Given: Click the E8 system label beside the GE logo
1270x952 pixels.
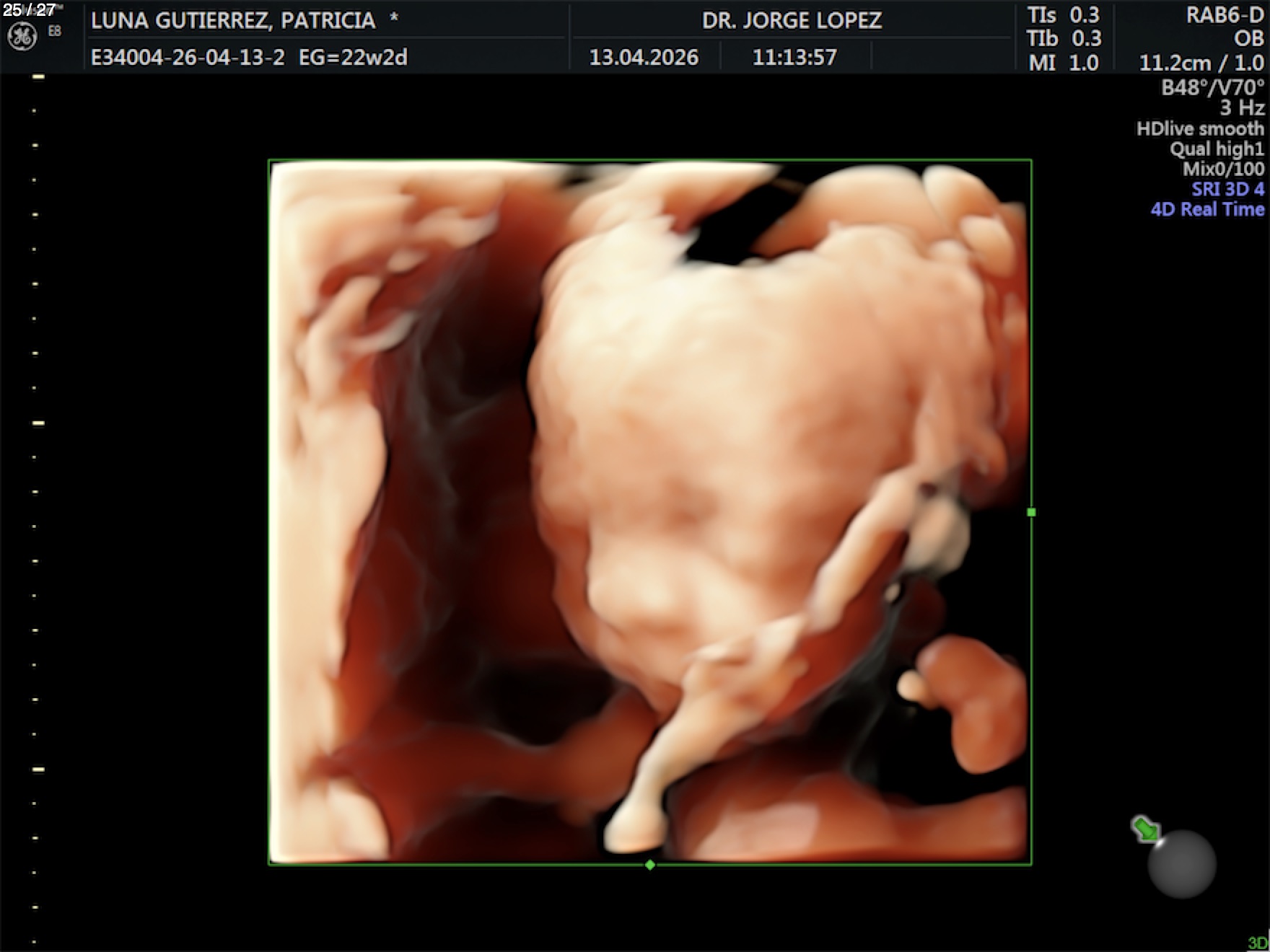Looking at the screenshot, I should coord(55,32).
